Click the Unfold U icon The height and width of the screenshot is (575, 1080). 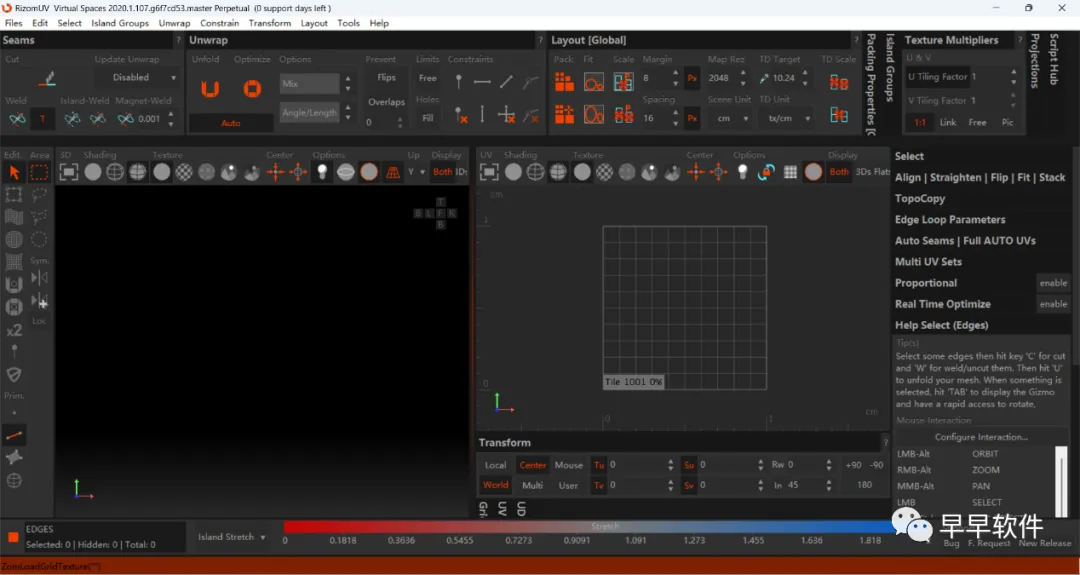tap(209, 89)
